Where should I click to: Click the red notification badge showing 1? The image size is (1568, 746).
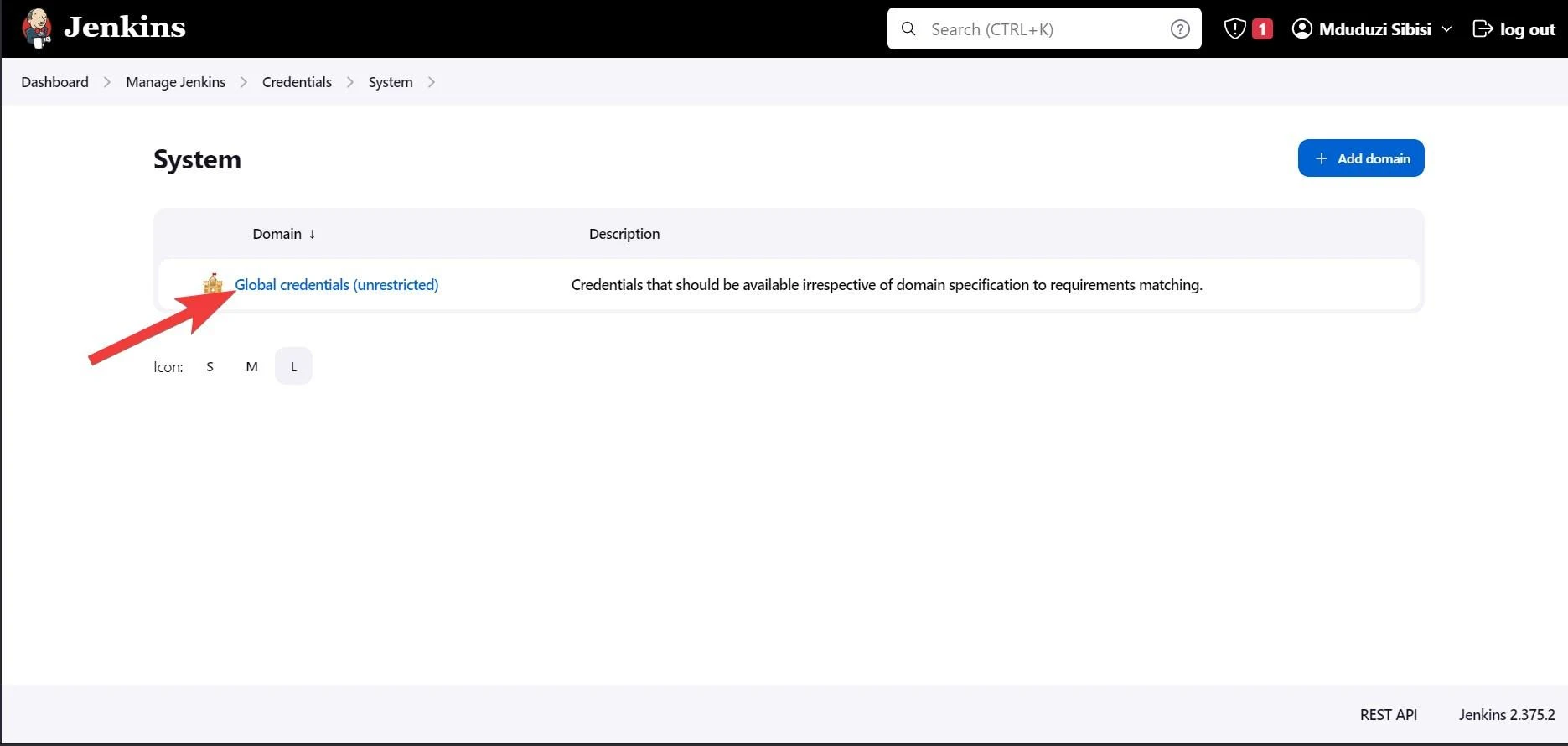[1262, 29]
